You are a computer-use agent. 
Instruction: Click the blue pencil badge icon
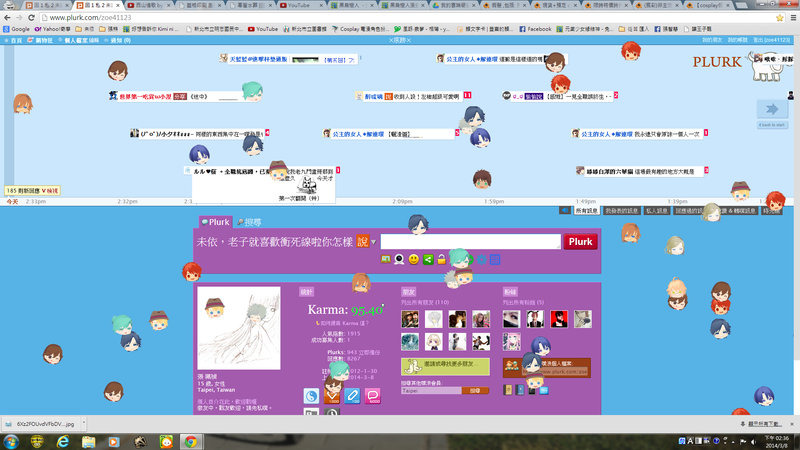click(x=352, y=395)
